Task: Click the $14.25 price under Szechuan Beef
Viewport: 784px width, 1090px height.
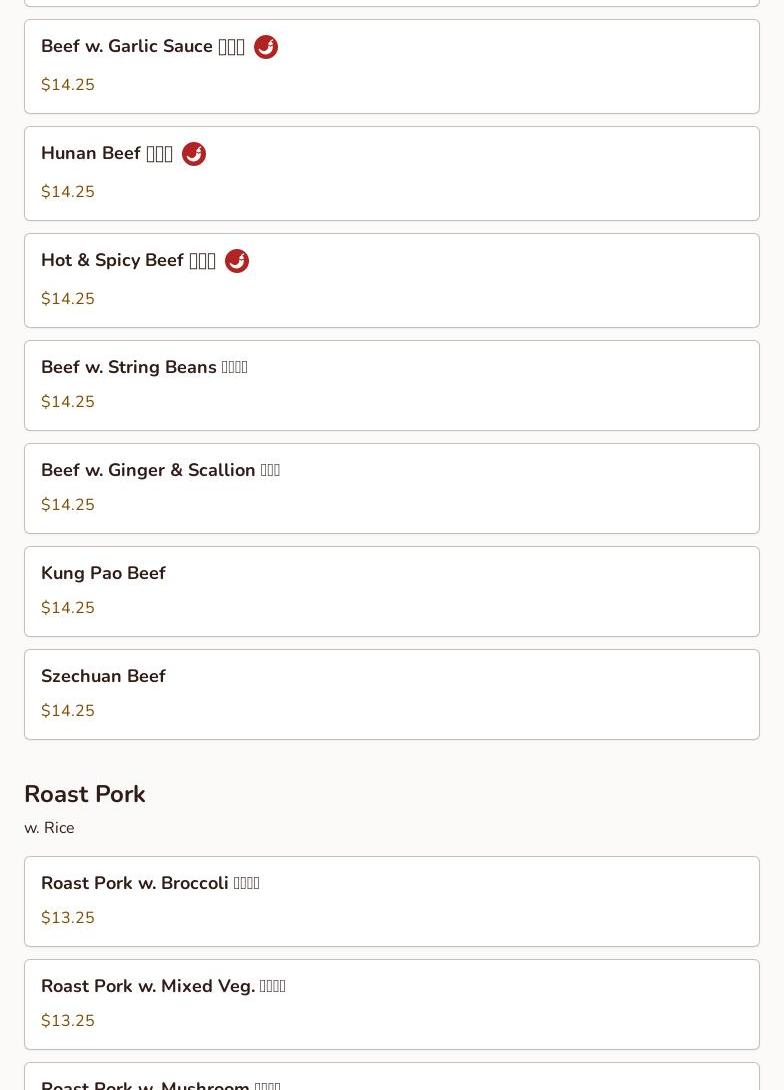Action: [68, 710]
